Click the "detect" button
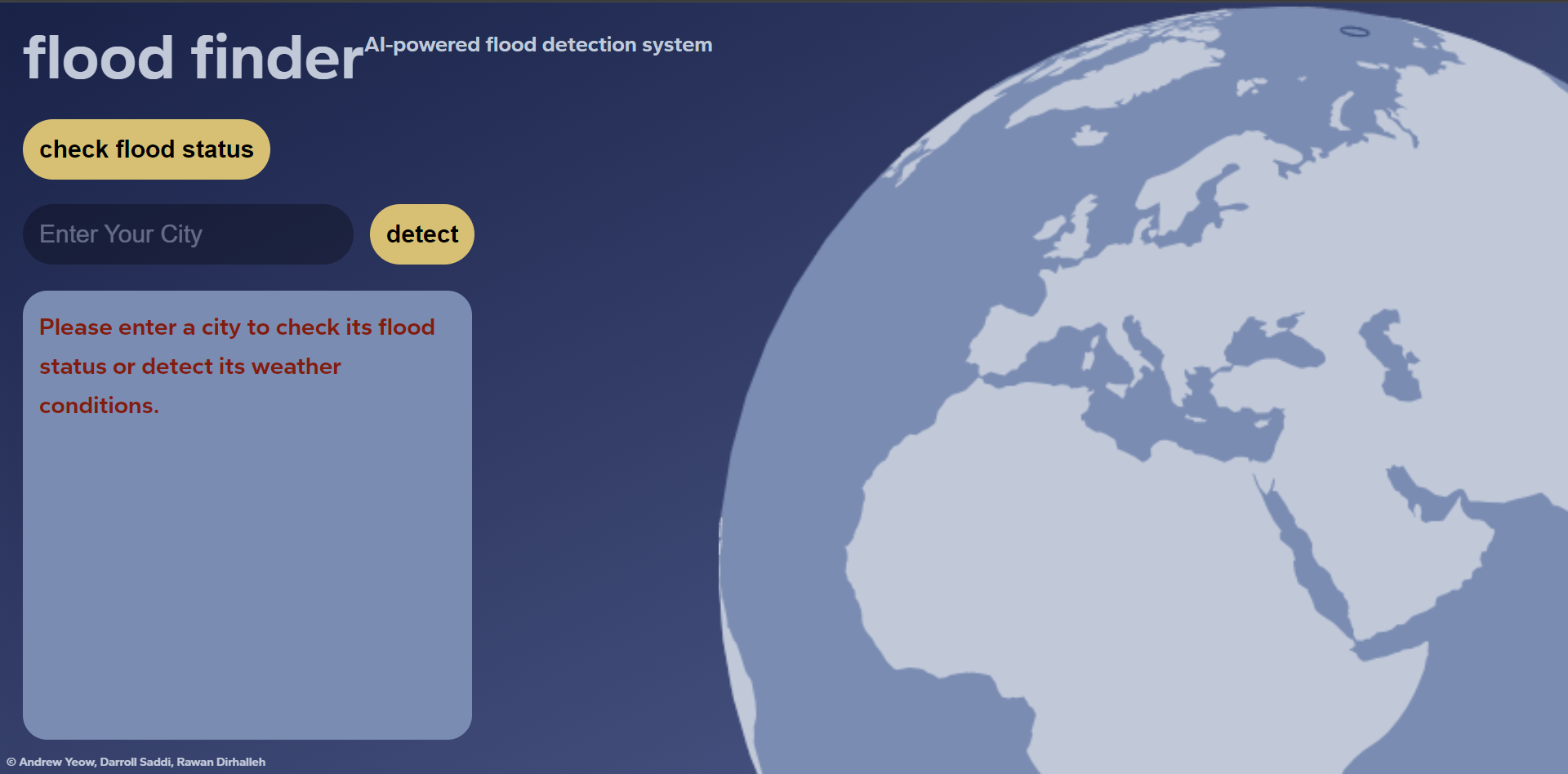Screen dimensions: 1568x774 422,234
